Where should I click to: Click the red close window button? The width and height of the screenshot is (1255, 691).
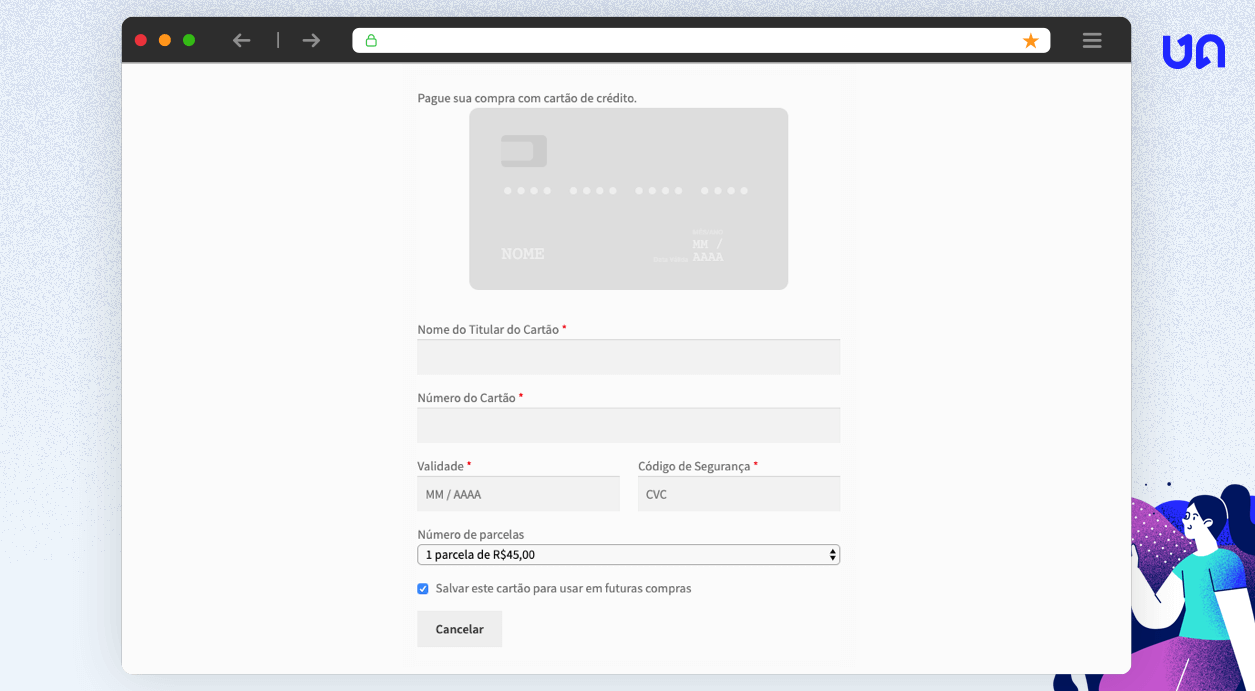click(x=141, y=40)
